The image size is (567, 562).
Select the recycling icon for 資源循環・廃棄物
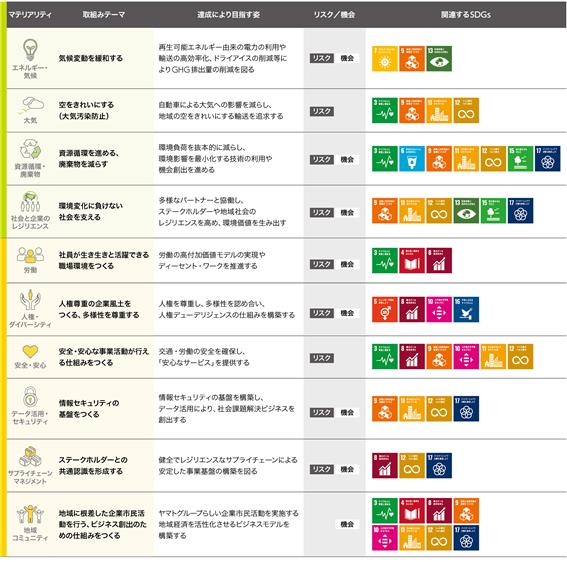[x=30, y=149]
